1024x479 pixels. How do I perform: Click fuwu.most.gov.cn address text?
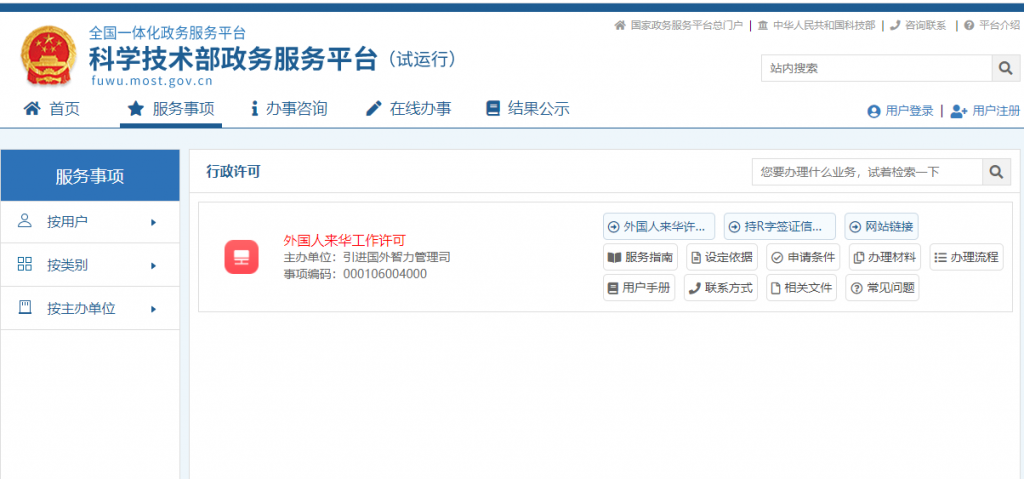click(152, 82)
